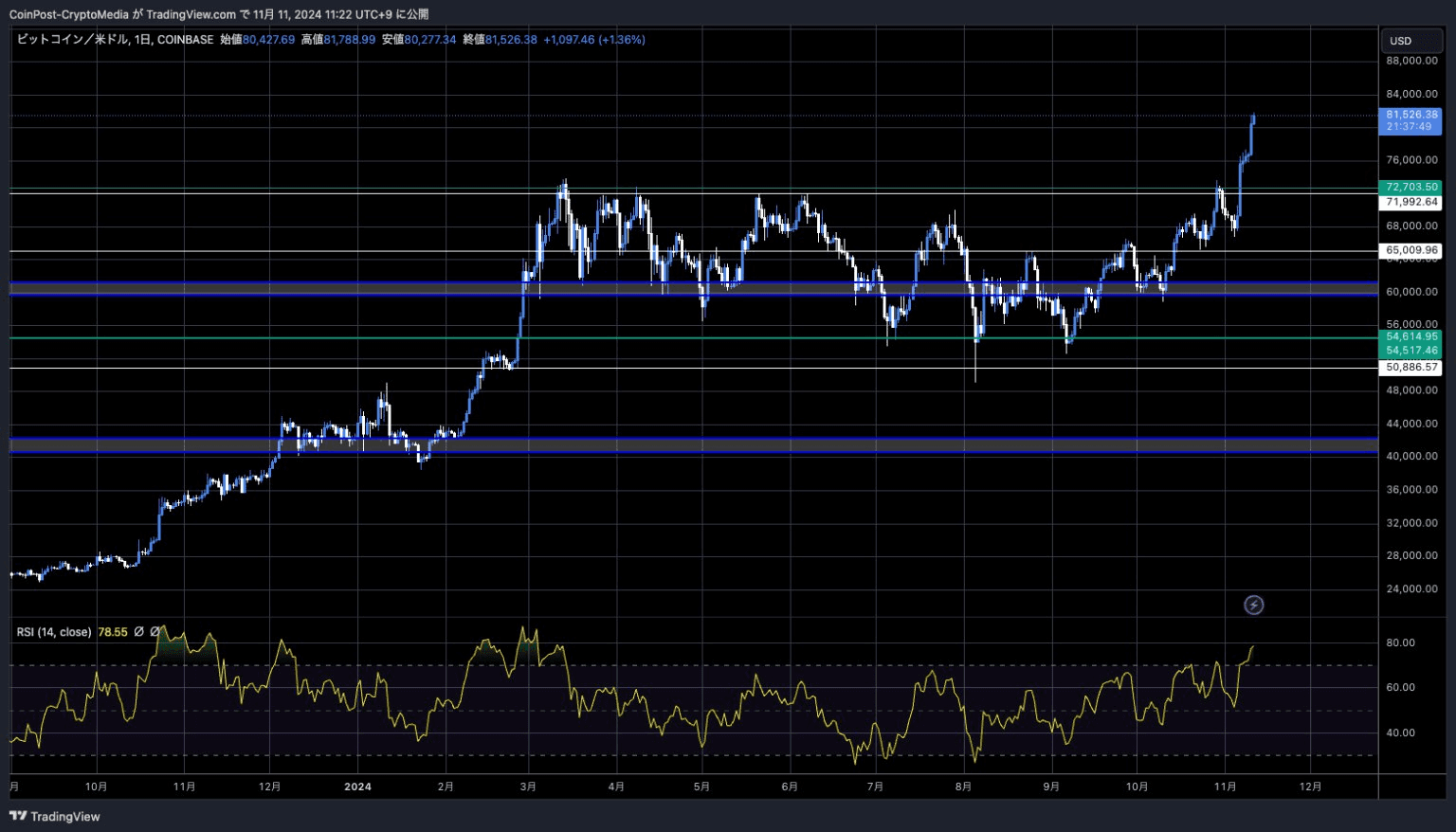Open the USD currency selector
The width and height of the screenshot is (1456, 832).
[1410, 41]
